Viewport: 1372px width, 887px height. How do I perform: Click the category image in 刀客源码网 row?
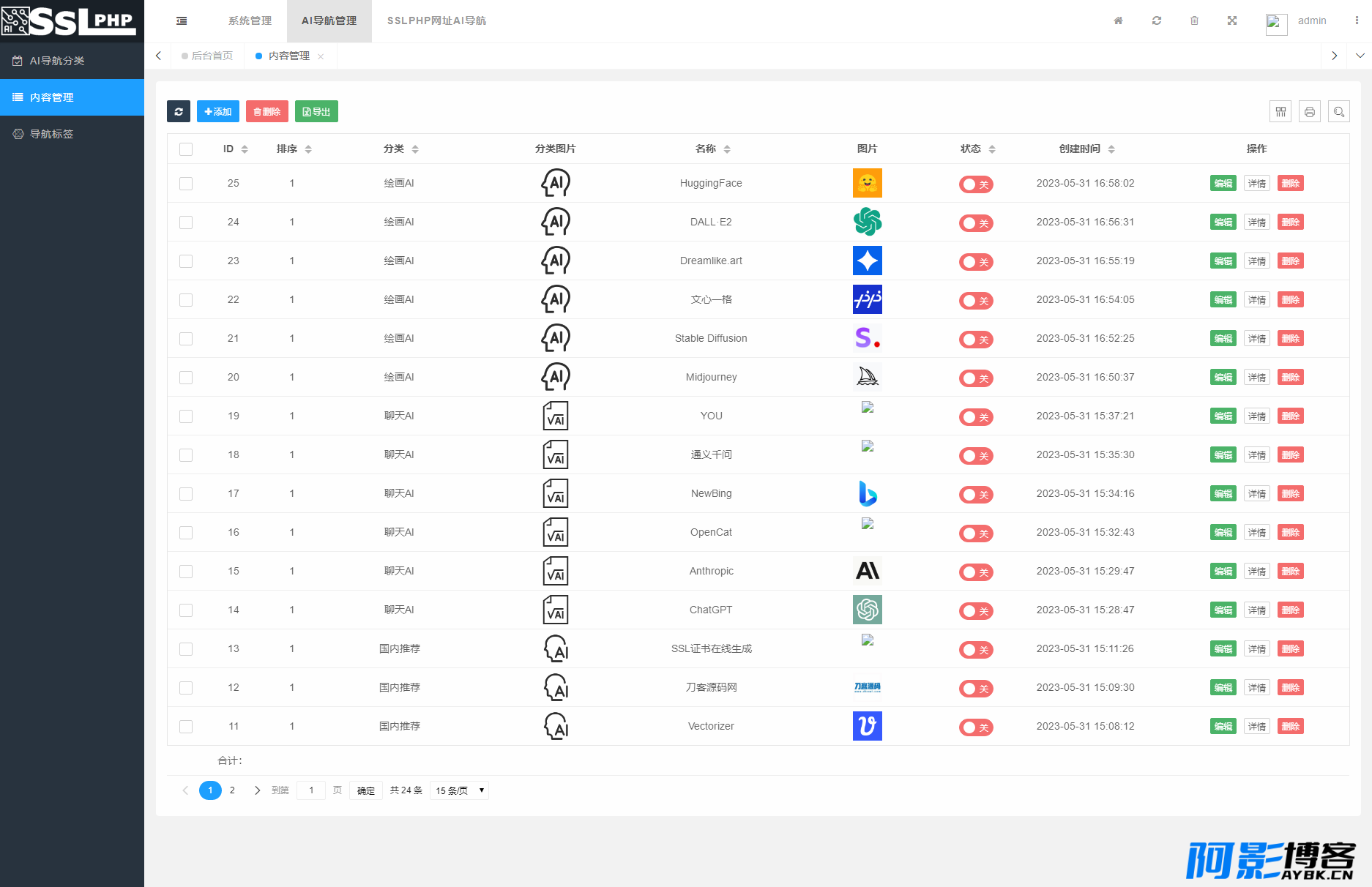click(555, 687)
